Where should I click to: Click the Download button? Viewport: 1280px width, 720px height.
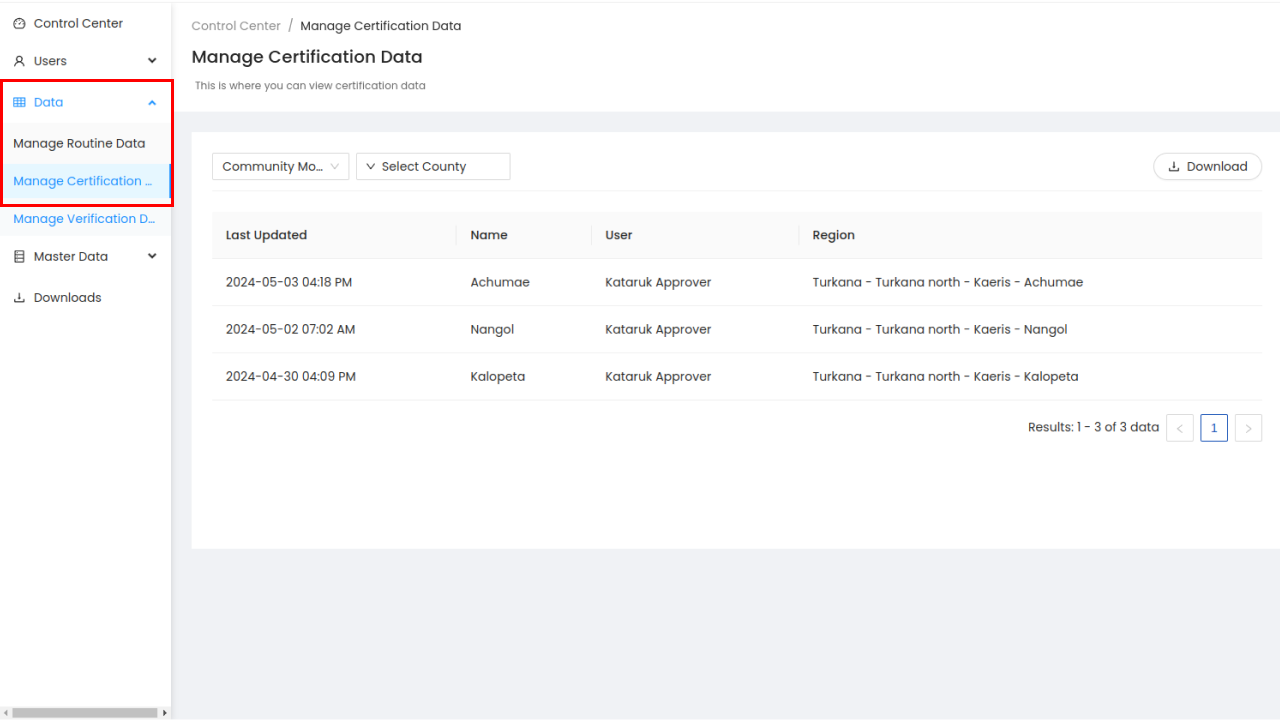pos(1207,167)
